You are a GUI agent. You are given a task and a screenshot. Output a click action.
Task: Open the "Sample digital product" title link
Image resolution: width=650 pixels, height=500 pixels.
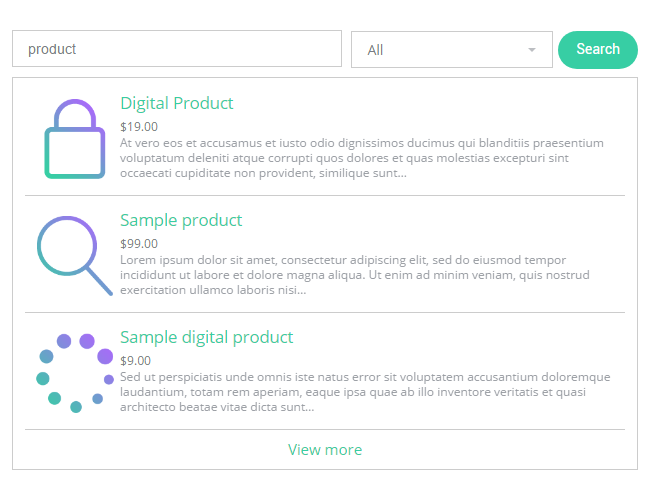(x=207, y=337)
